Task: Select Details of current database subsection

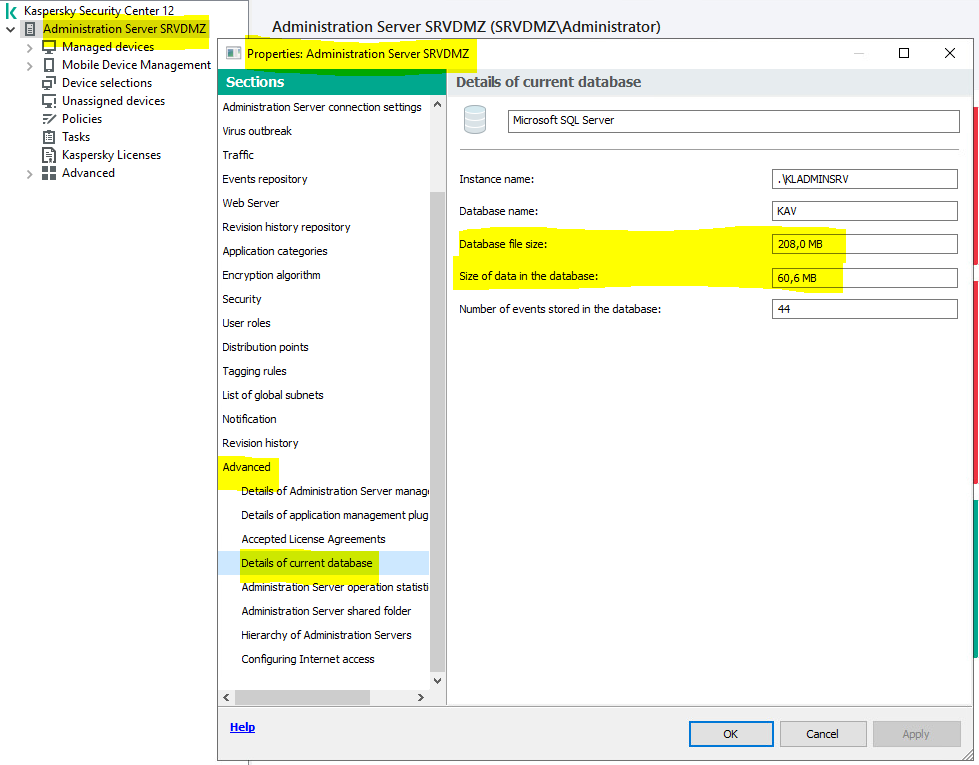Action: (307, 563)
